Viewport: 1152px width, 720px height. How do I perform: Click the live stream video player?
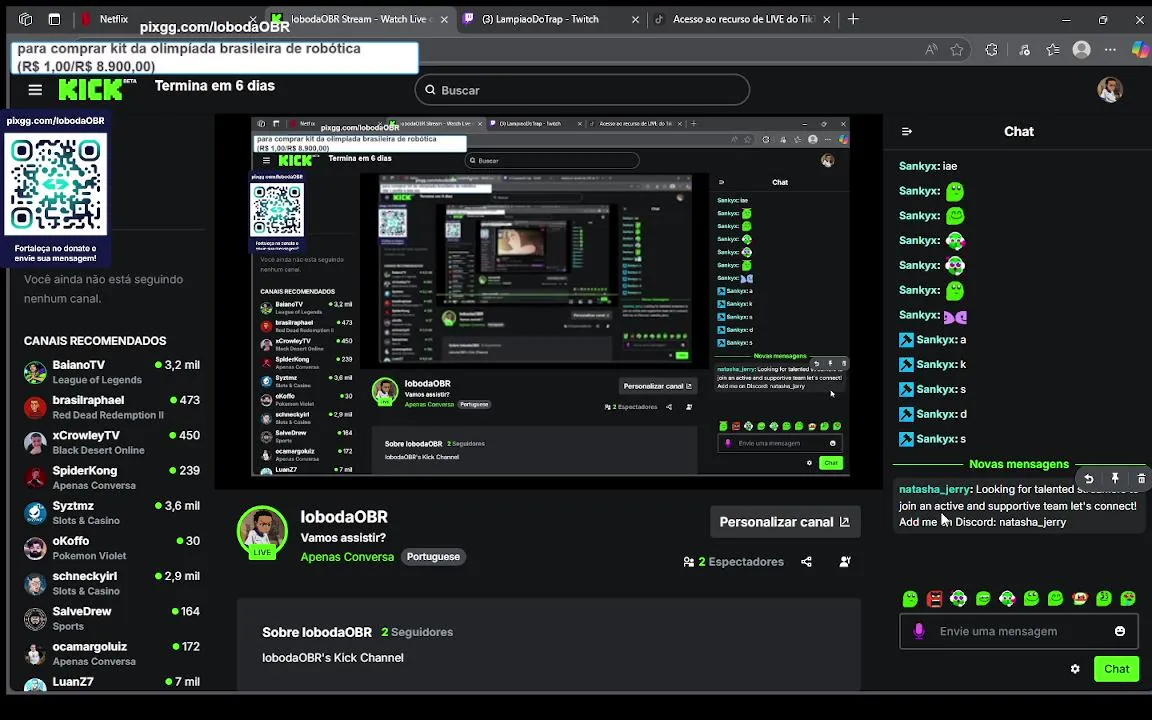(x=549, y=301)
